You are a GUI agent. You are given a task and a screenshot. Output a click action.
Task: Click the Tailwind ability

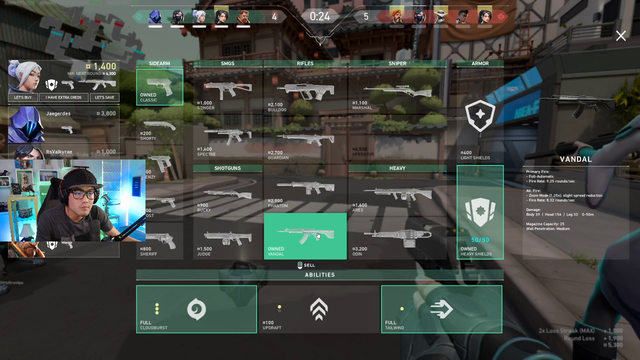(441, 309)
